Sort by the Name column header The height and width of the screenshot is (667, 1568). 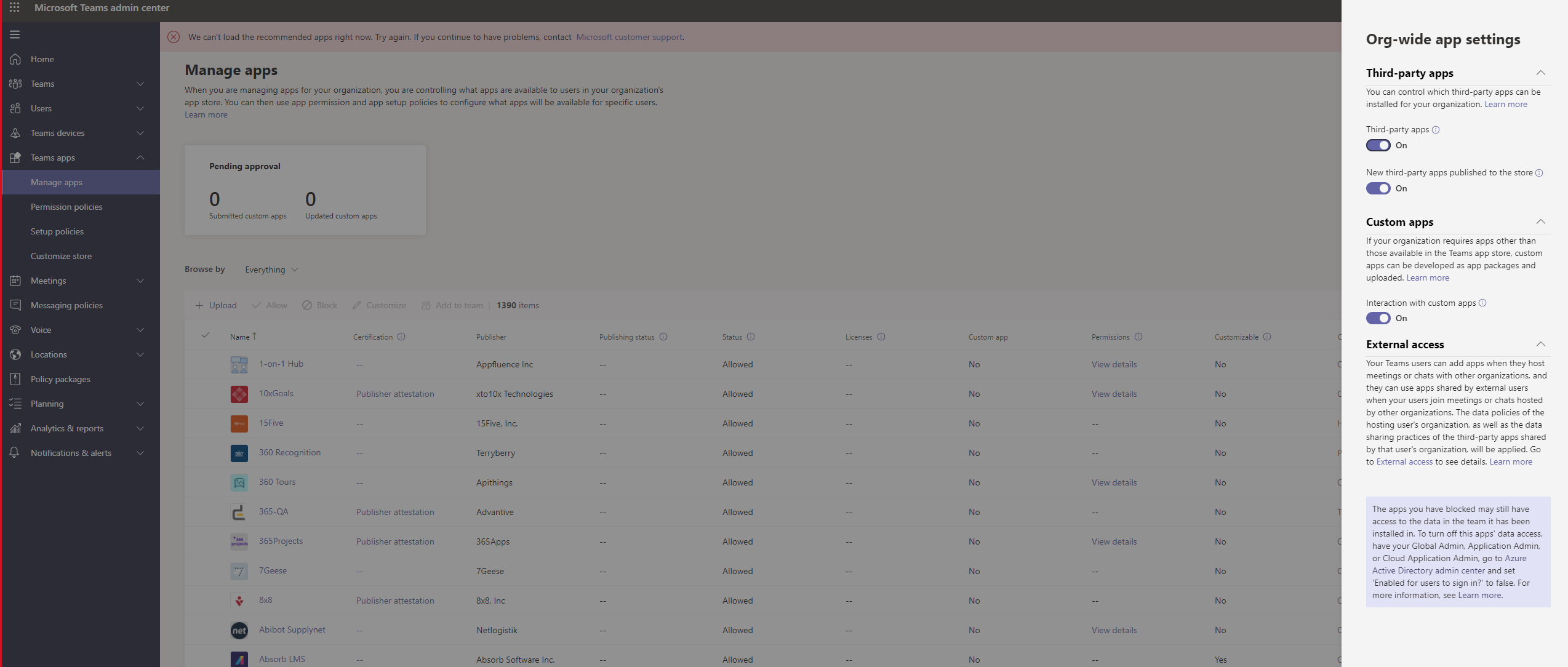[x=243, y=337]
